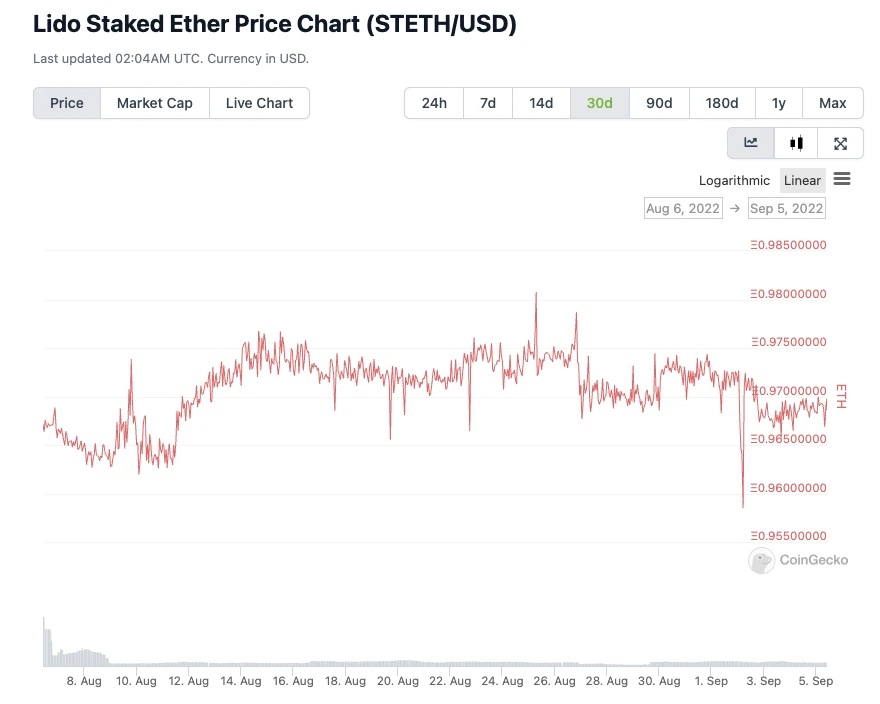Select the 14d range
Viewport: 880px width, 704px height.
pyautogui.click(x=541, y=103)
